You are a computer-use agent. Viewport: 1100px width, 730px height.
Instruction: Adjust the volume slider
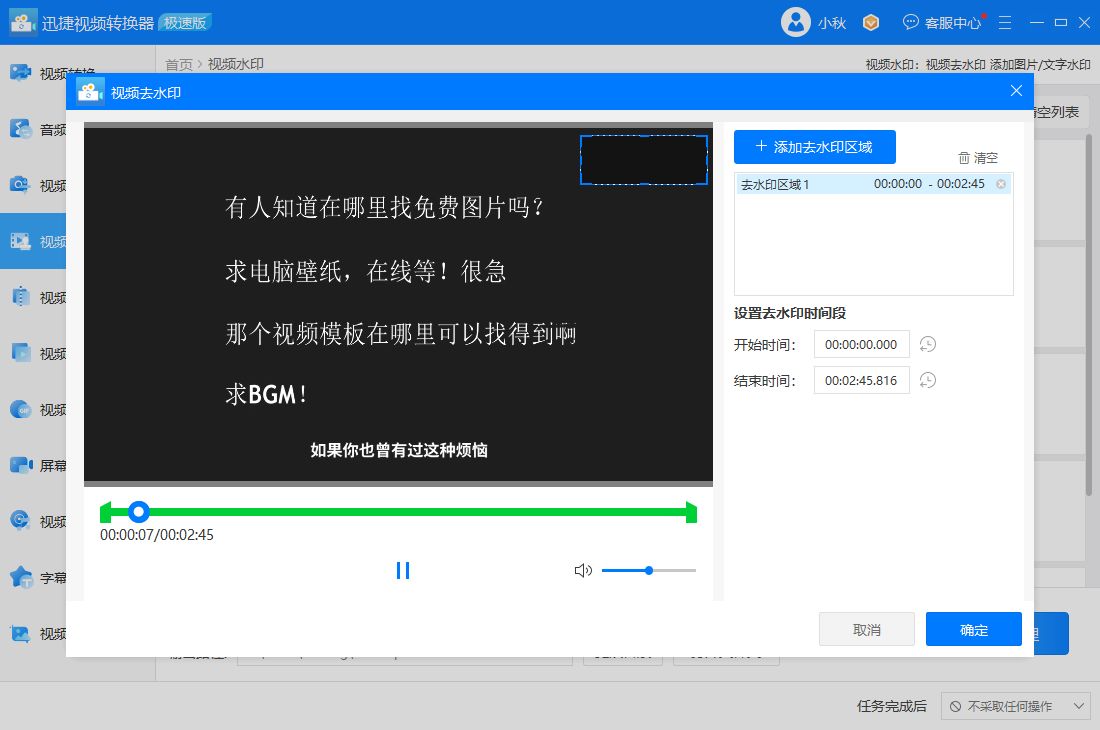point(648,570)
